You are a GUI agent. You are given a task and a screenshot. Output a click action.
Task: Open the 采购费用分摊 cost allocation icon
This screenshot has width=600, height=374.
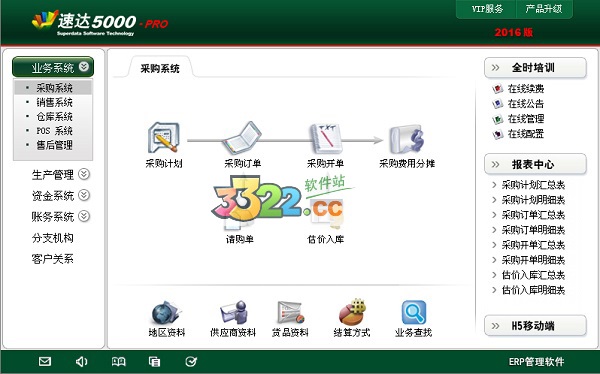[407, 139]
